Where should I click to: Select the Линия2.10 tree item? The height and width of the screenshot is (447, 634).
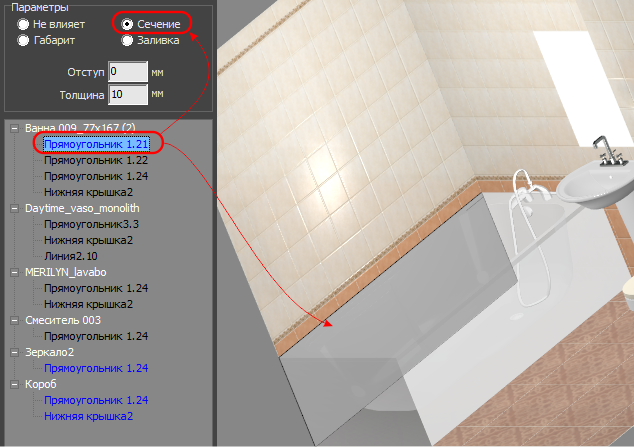pos(72,256)
